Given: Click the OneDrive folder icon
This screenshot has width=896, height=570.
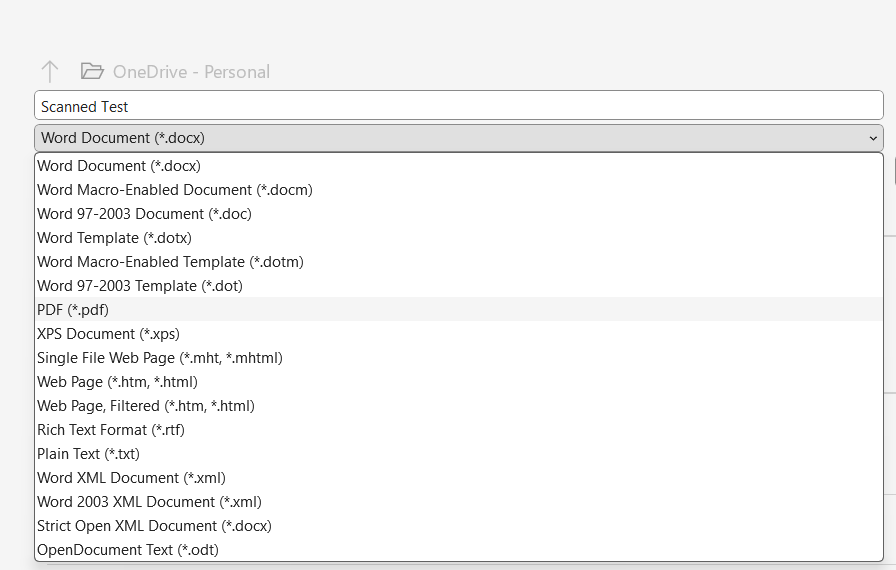Looking at the screenshot, I should click(x=92, y=72).
